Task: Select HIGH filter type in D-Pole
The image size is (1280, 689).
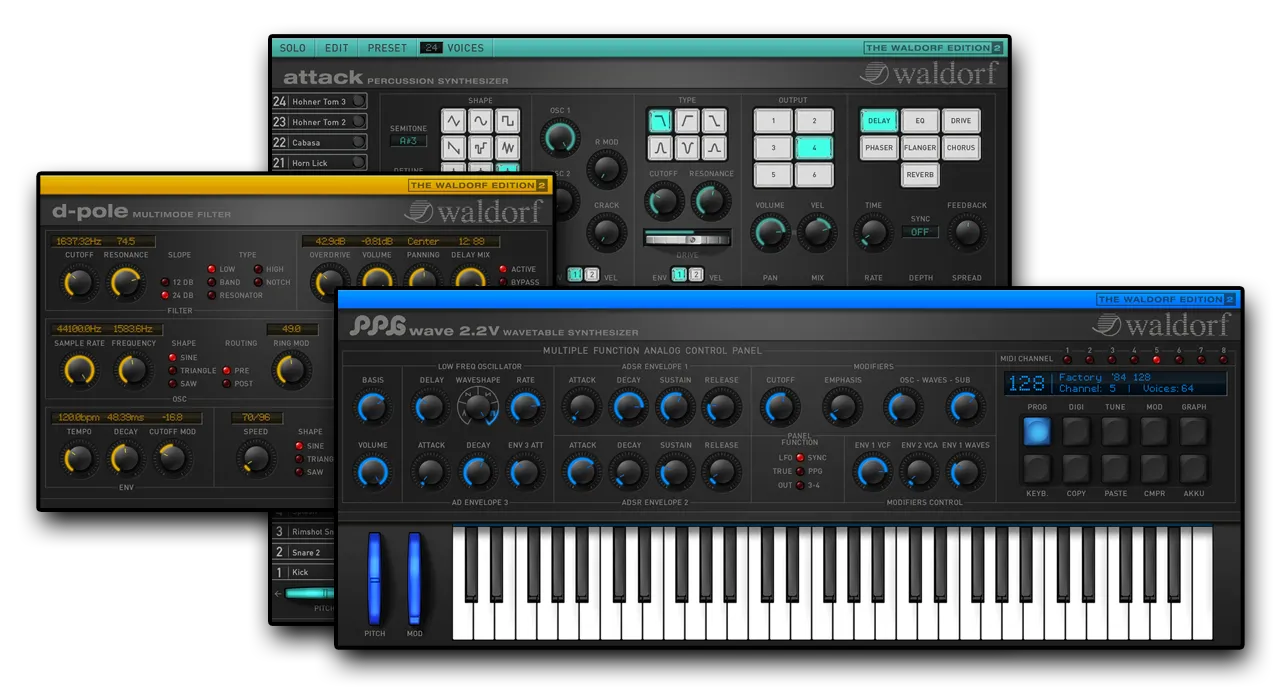Action: [x=258, y=269]
